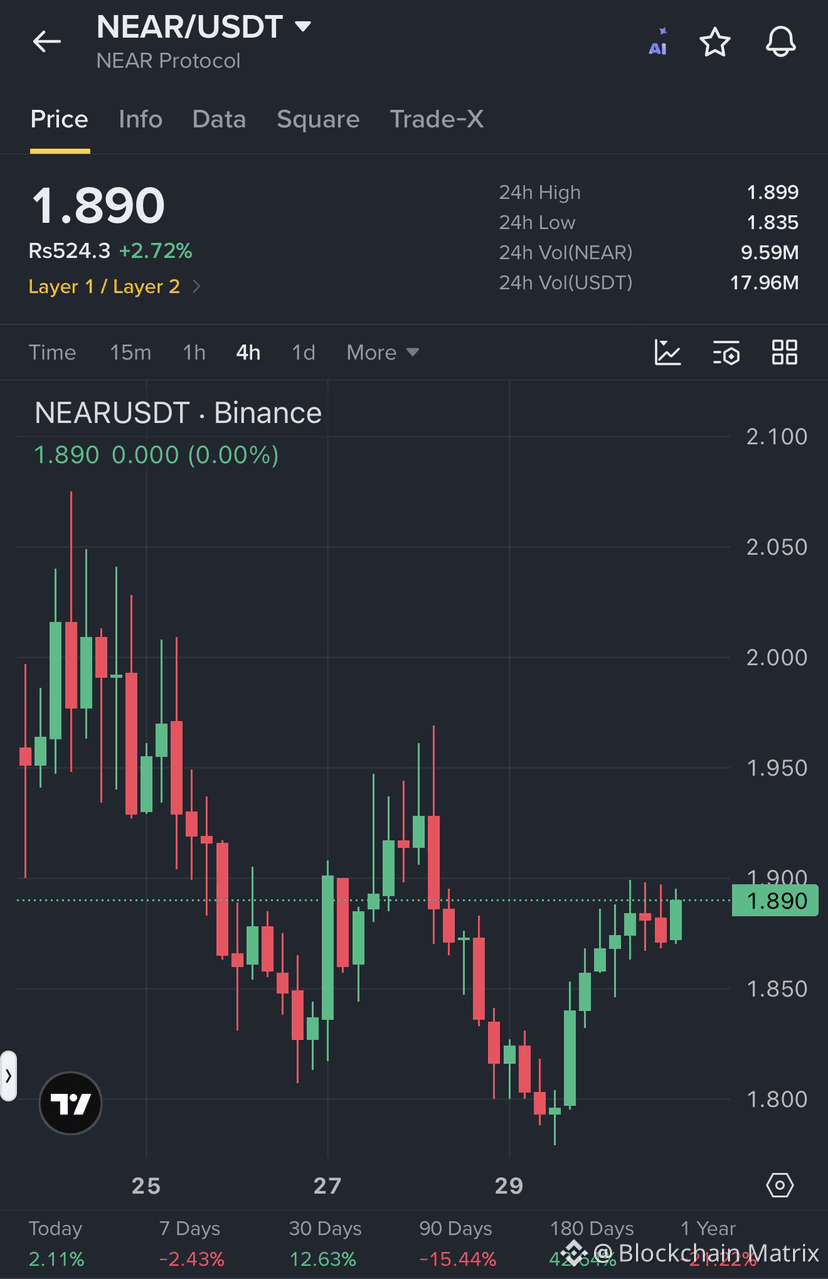Screen dimensions: 828x1279
Task: Click the +2.72% change value
Action: pyautogui.click(x=155, y=251)
